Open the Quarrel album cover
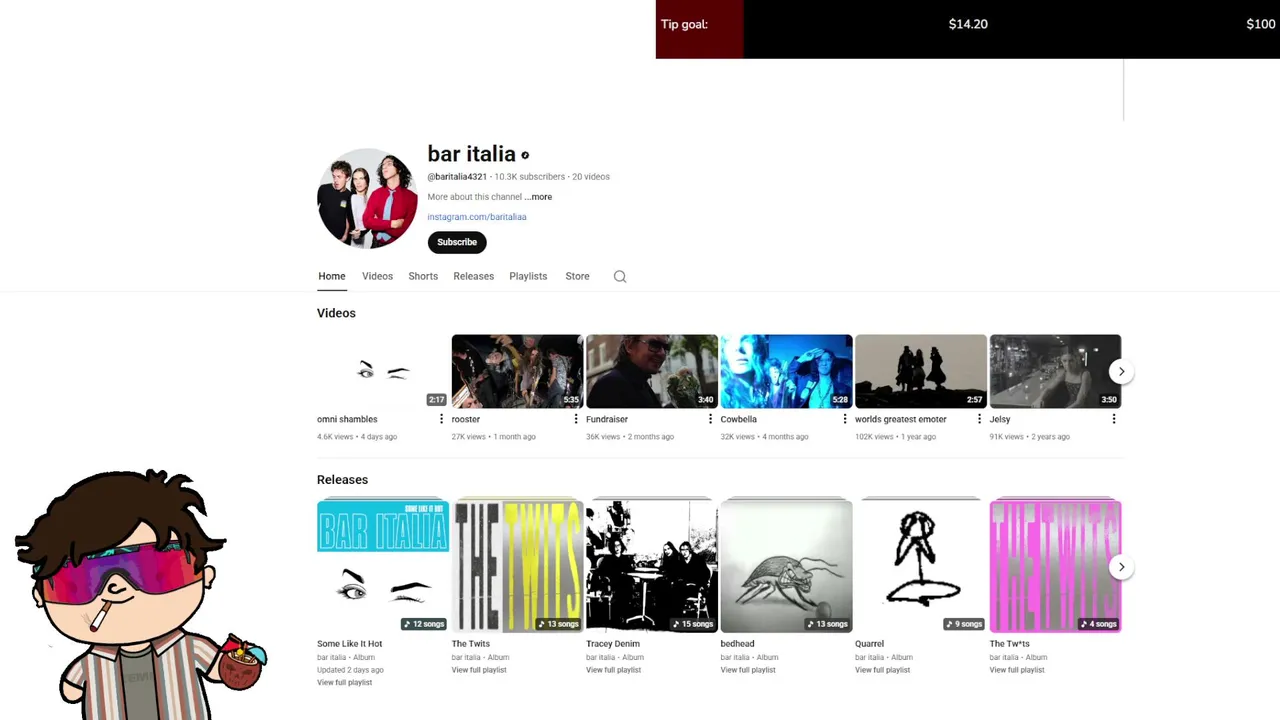The width and height of the screenshot is (1280, 720). 921,566
